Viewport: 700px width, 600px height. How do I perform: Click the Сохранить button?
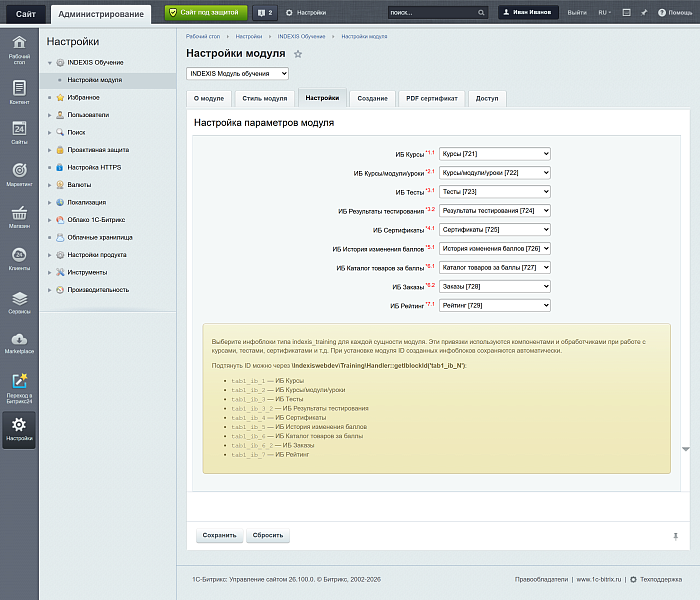(220, 535)
